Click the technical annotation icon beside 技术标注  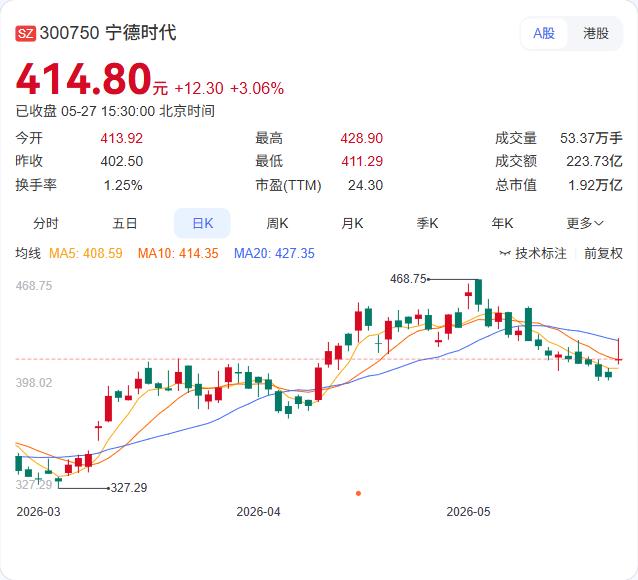(505, 254)
